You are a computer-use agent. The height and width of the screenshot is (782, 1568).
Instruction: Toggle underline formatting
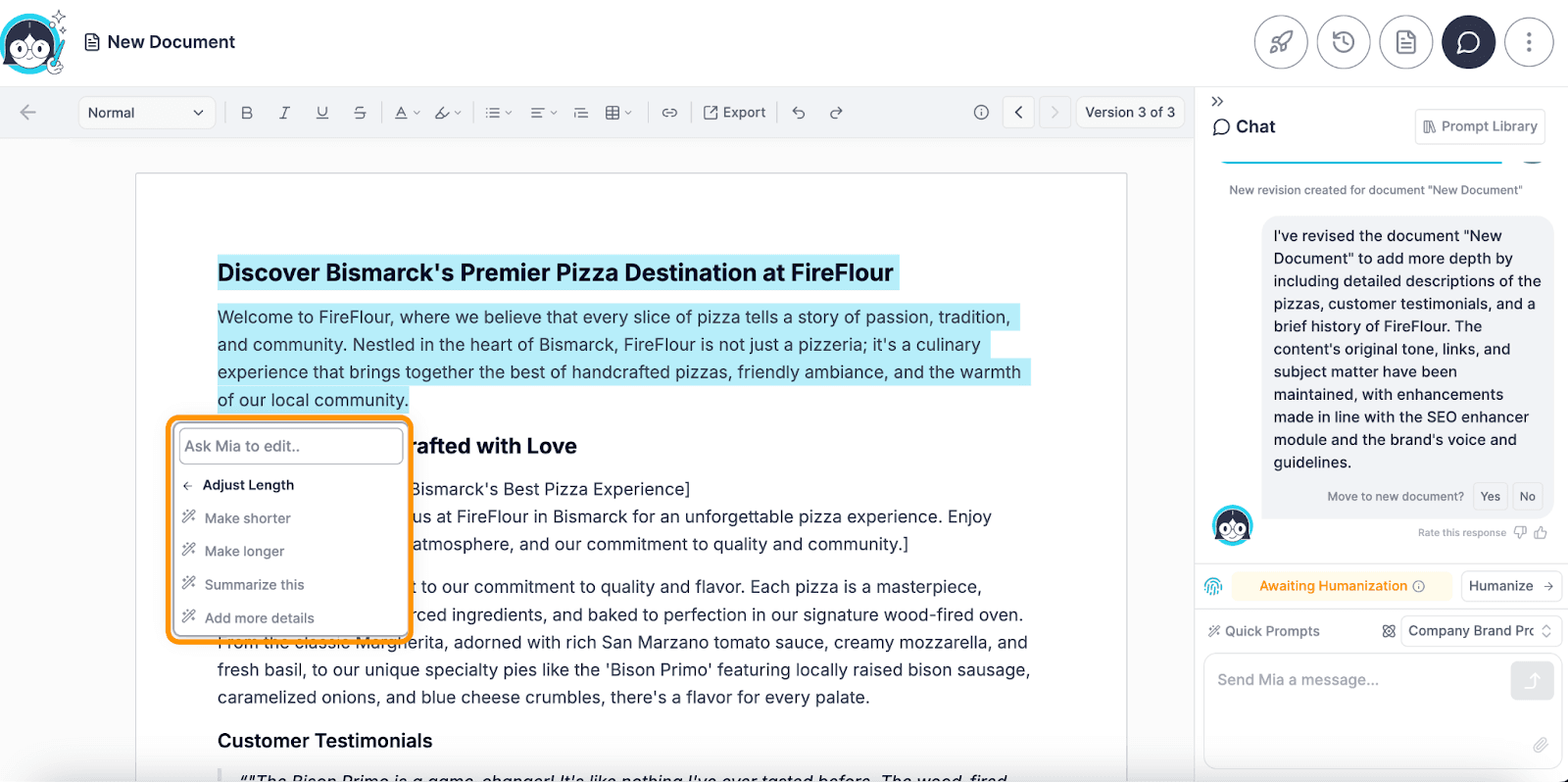click(x=322, y=113)
